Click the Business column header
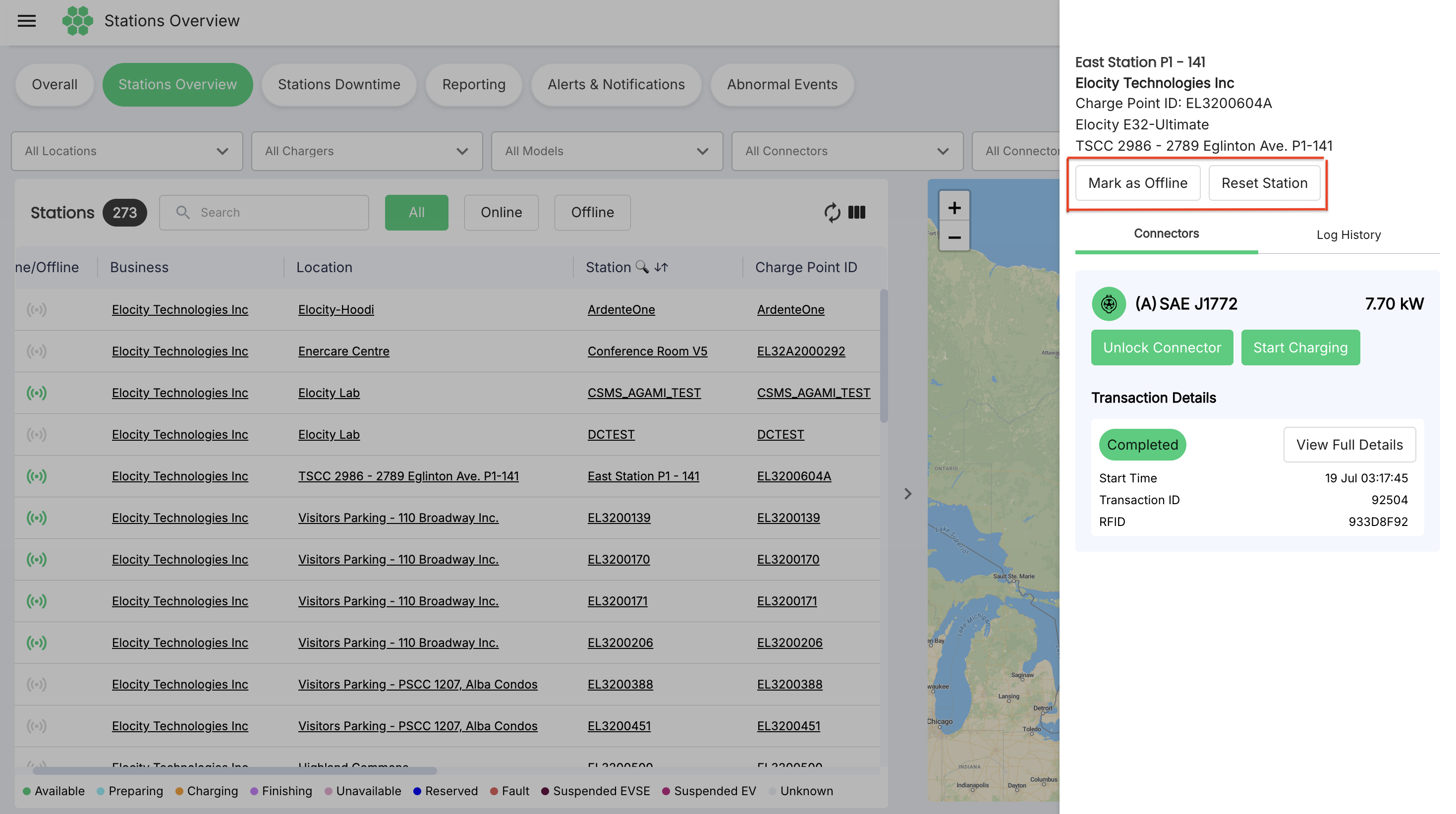The width and height of the screenshot is (1456, 814). coord(139,267)
